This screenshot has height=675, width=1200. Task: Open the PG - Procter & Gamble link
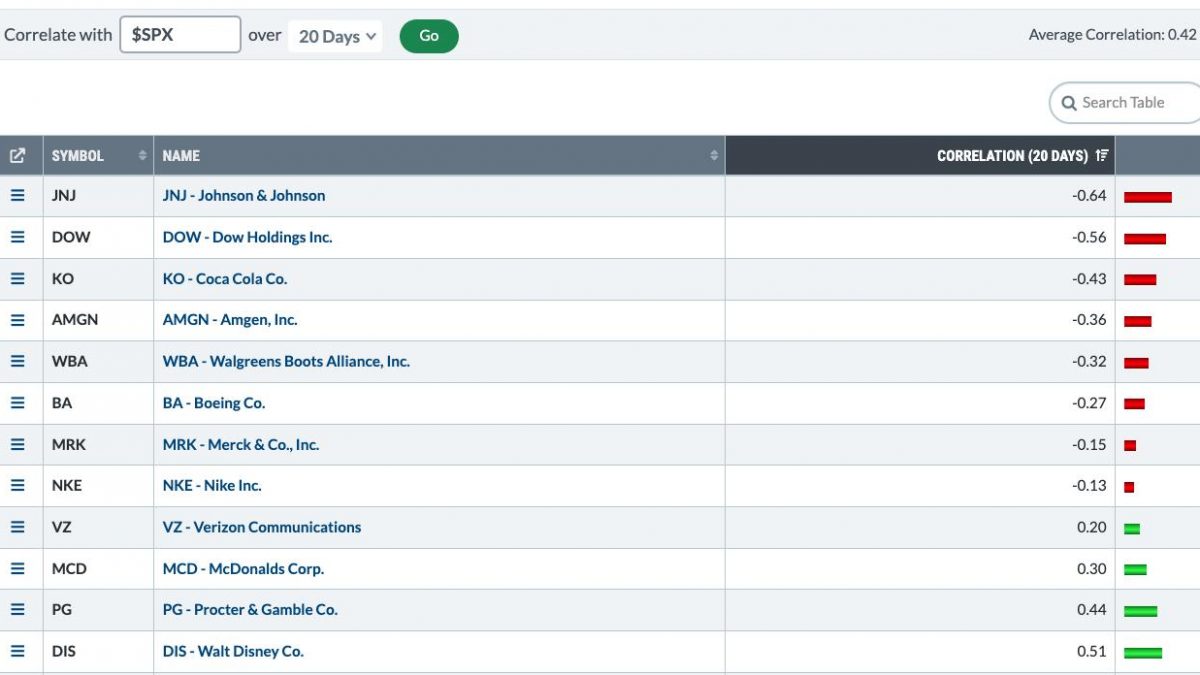[x=250, y=609]
